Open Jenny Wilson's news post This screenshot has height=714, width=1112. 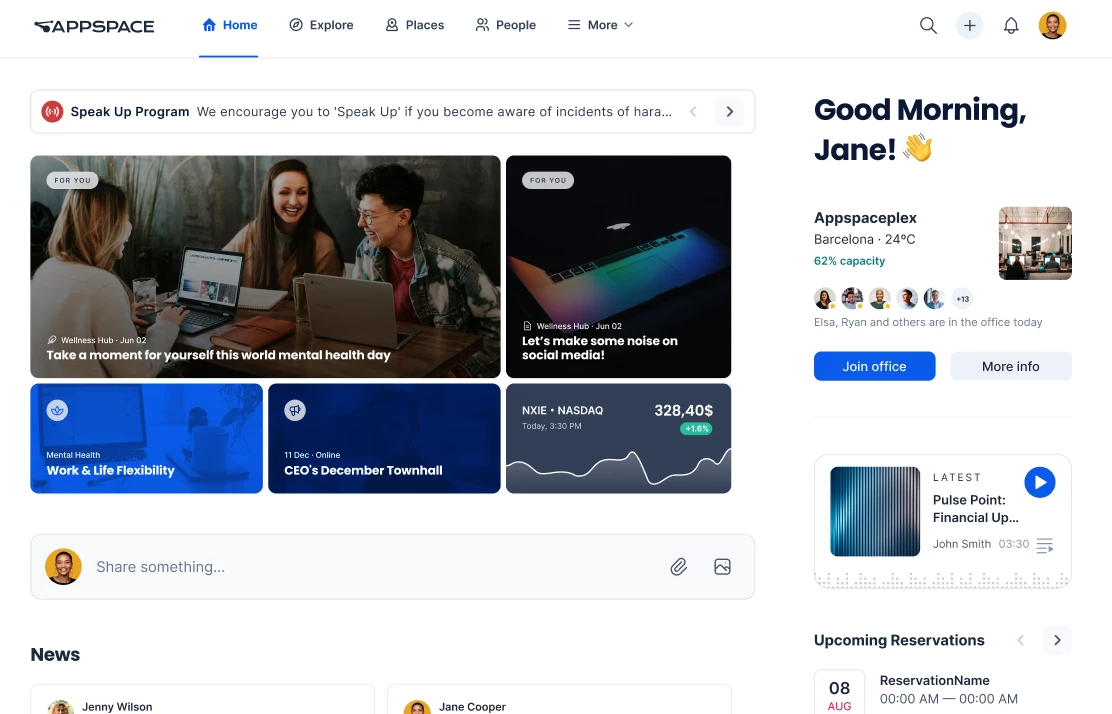[202, 700]
